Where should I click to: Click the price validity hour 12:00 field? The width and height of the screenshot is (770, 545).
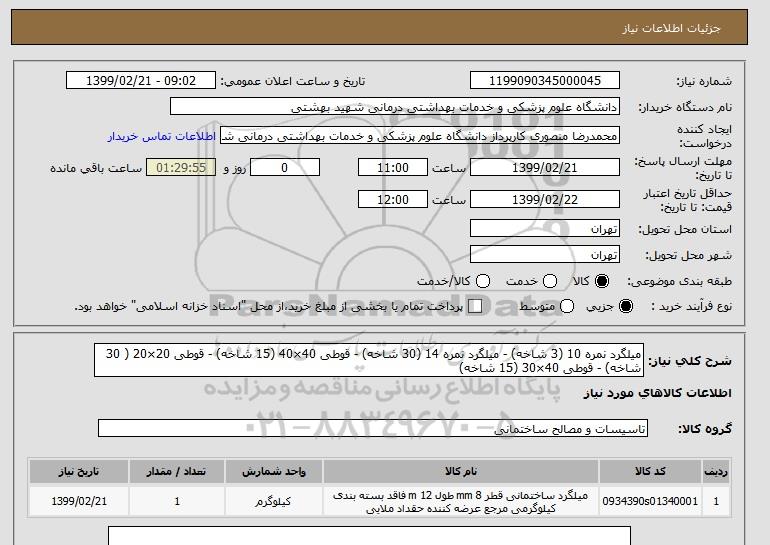click(x=393, y=199)
